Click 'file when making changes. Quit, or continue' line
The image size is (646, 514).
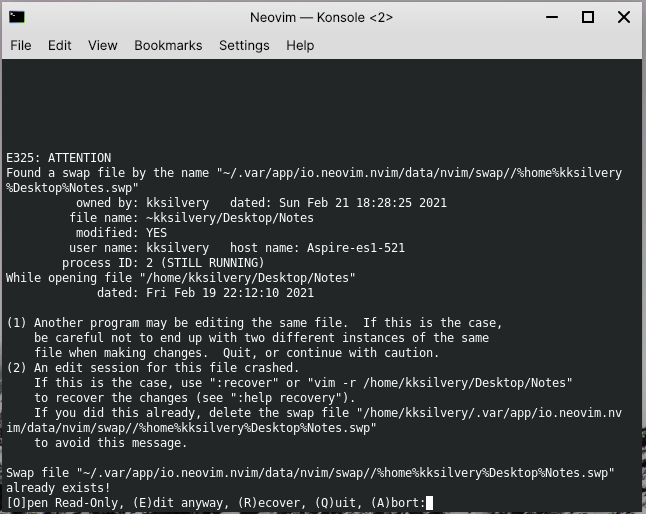236,353
